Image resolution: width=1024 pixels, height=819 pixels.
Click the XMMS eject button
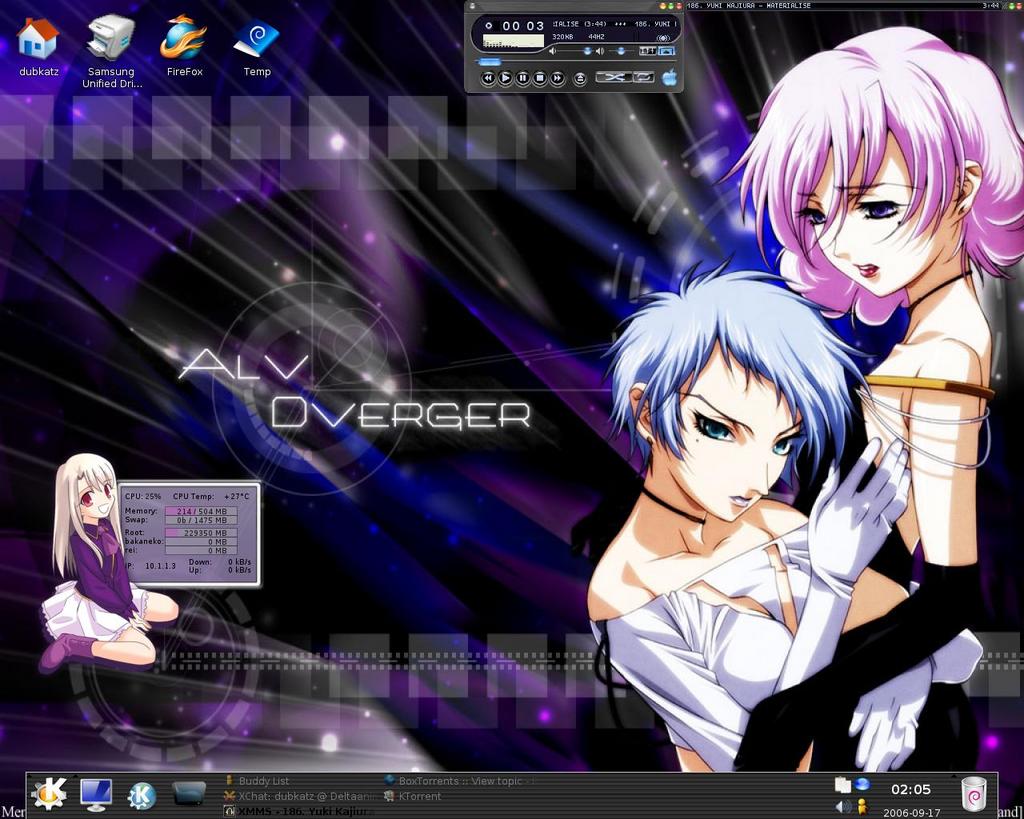[x=580, y=78]
